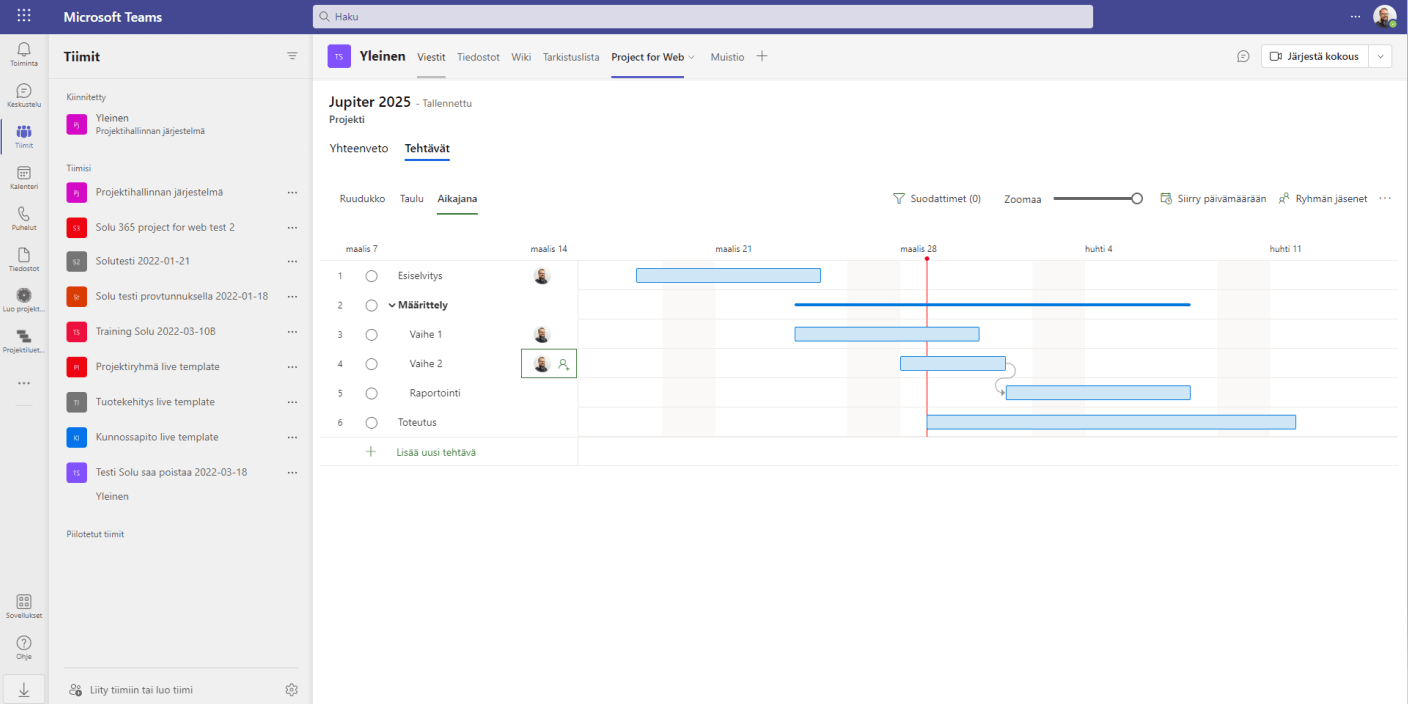The width and height of the screenshot is (1408, 704).
Task: Select Tiimit teams icon in sidebar
Action: pos(24,136)
